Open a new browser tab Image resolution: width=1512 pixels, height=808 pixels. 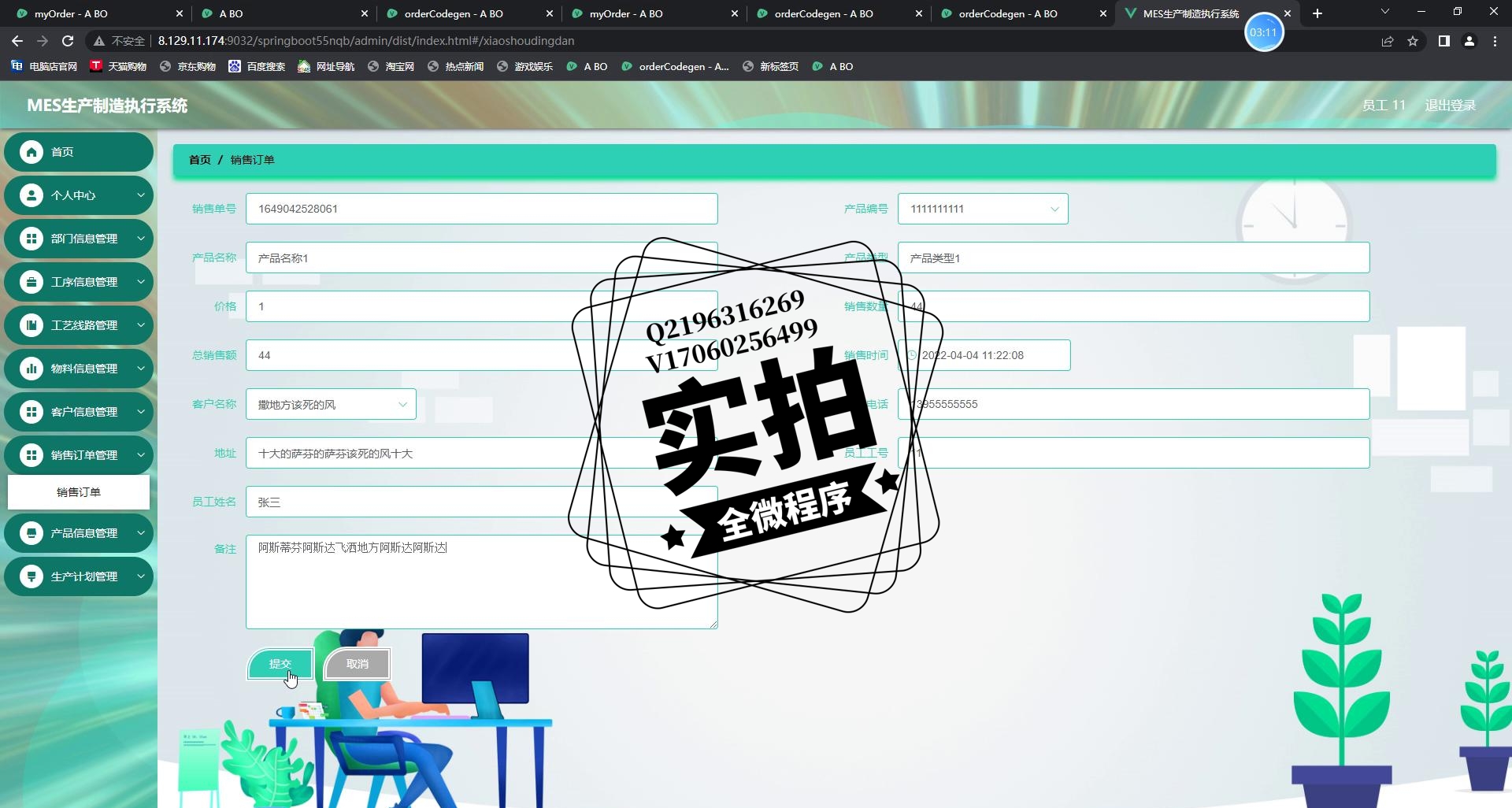tap(1317, 13)
